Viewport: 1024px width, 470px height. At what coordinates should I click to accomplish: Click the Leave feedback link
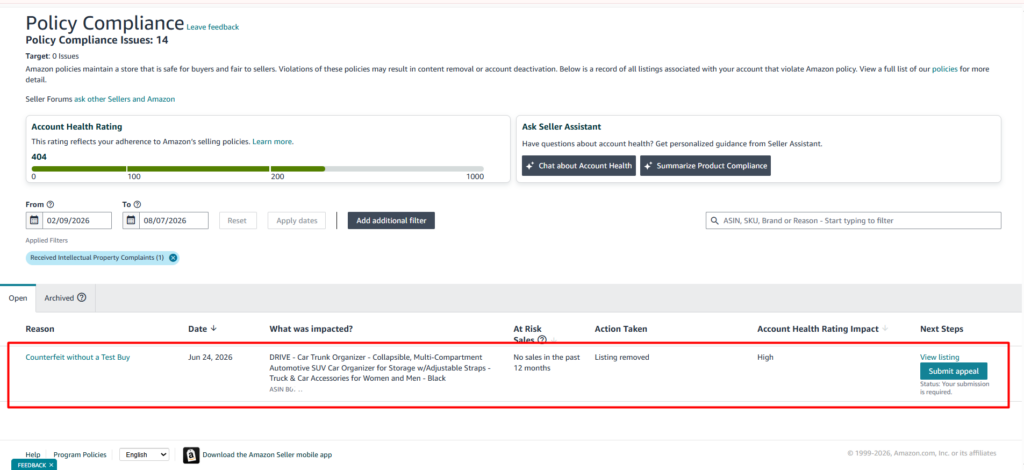click(x=213, y=27)
